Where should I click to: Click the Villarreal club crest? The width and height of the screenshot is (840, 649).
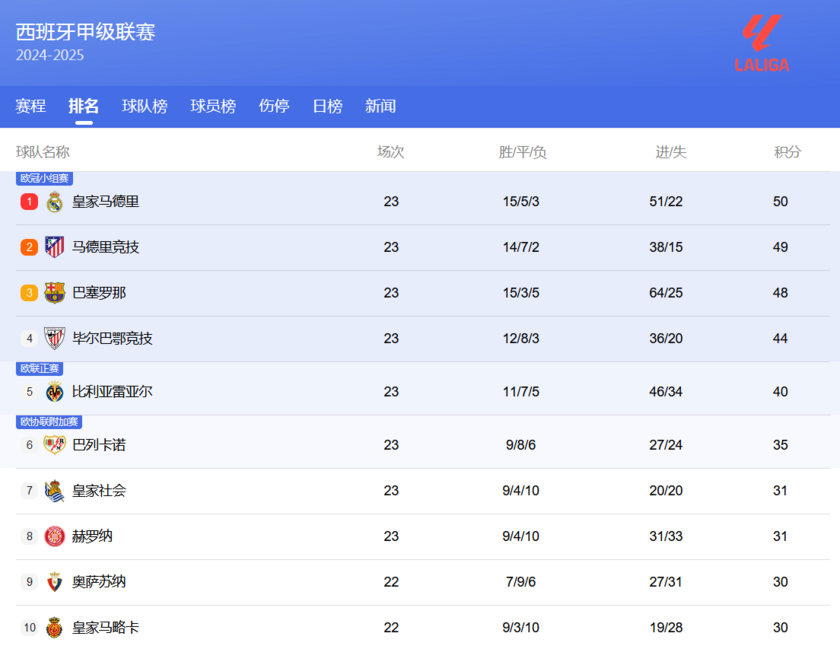coord(53,391)
